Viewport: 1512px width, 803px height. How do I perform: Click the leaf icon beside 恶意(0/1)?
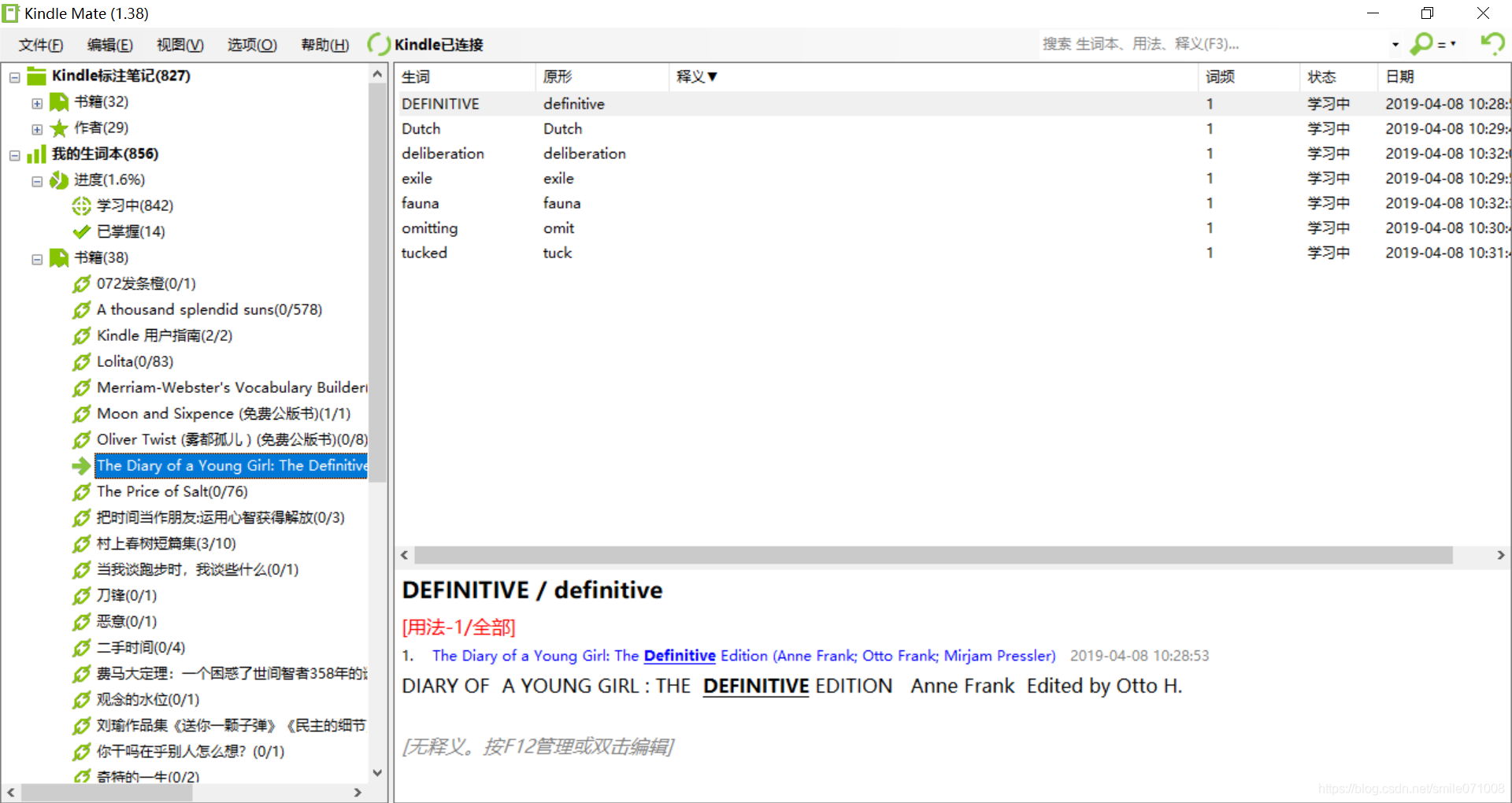click(x=81, y=621)
